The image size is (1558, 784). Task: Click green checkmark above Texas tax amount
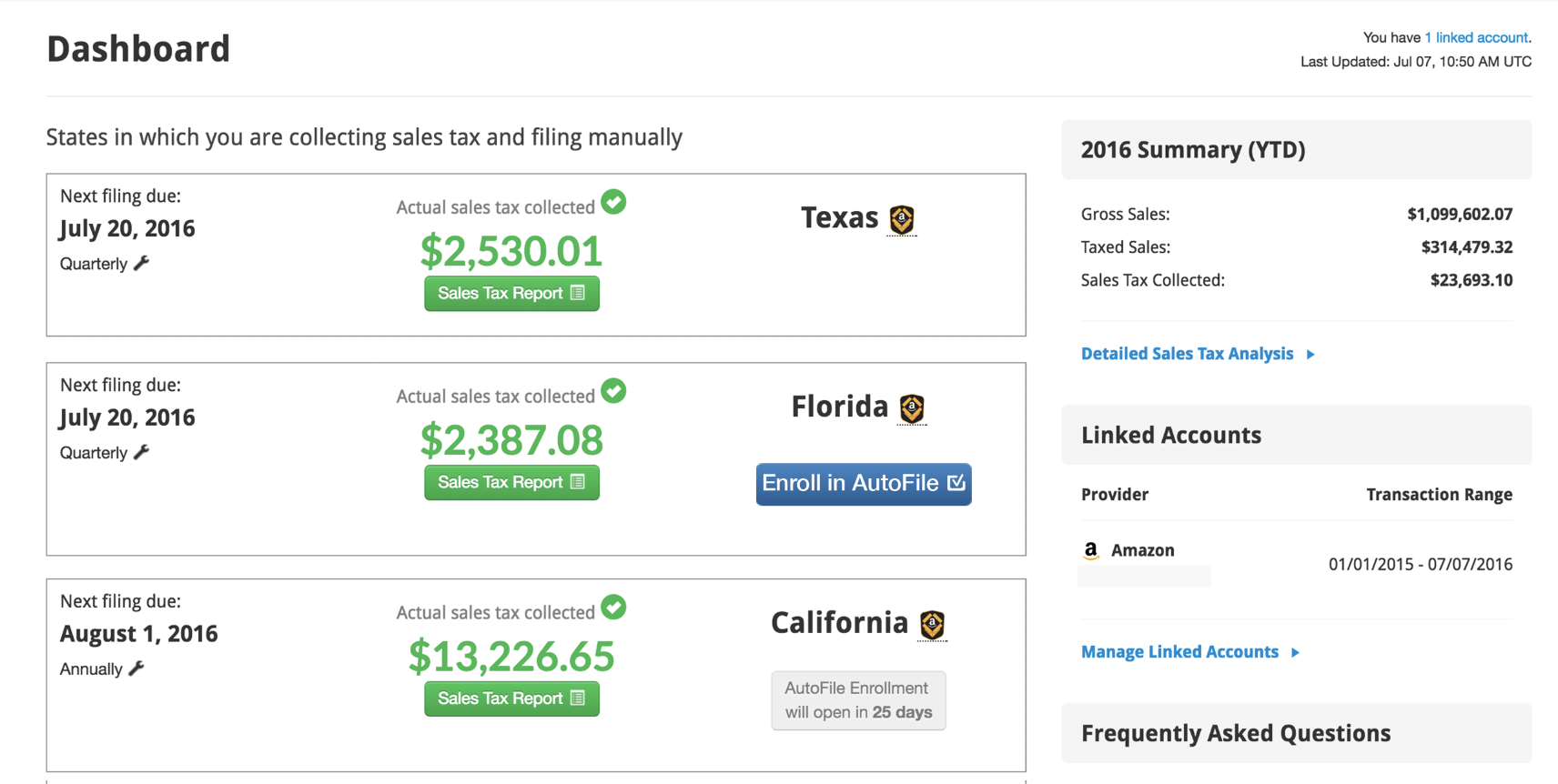(x=613, y=202)
